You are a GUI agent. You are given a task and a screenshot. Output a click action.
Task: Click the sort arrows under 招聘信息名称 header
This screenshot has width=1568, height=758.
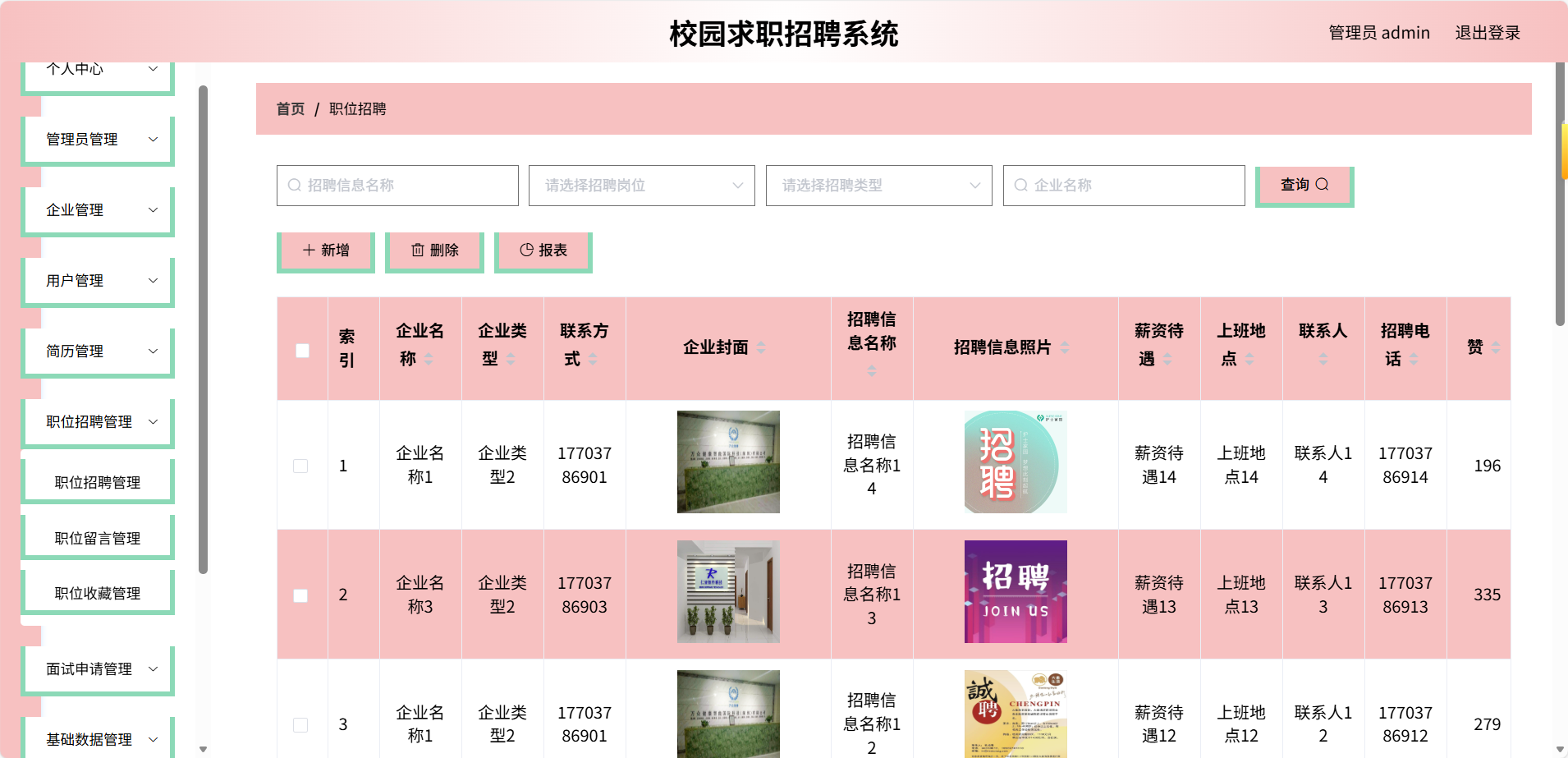point(872,370)
